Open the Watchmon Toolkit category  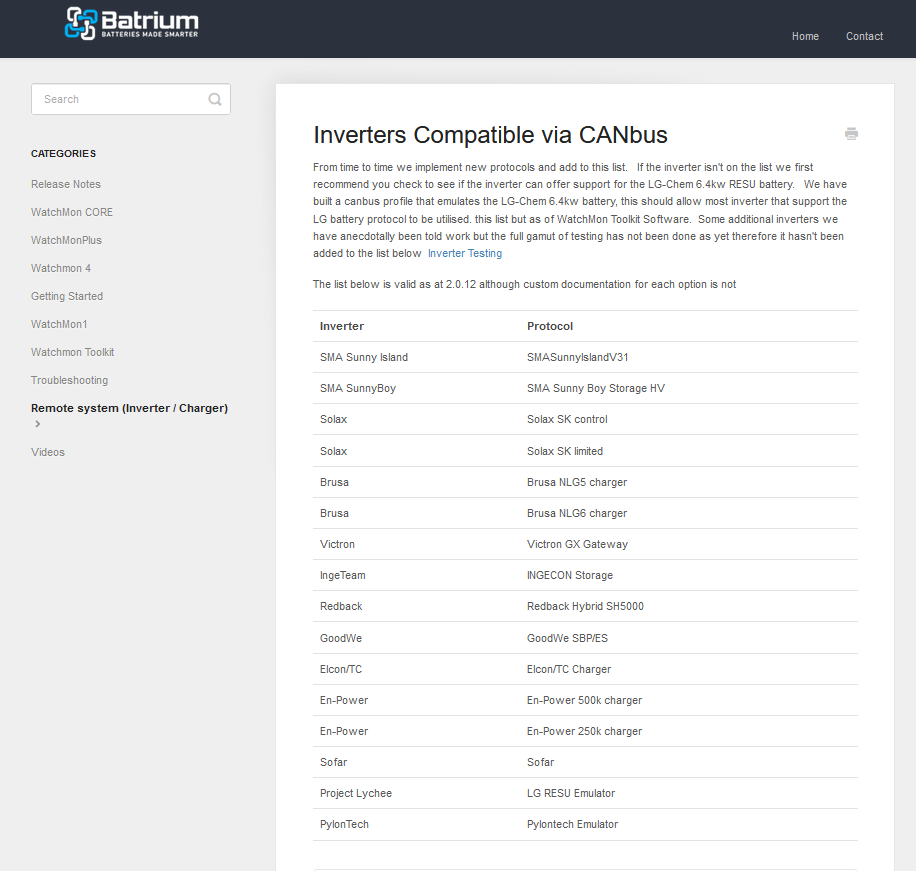coord(72,352)
